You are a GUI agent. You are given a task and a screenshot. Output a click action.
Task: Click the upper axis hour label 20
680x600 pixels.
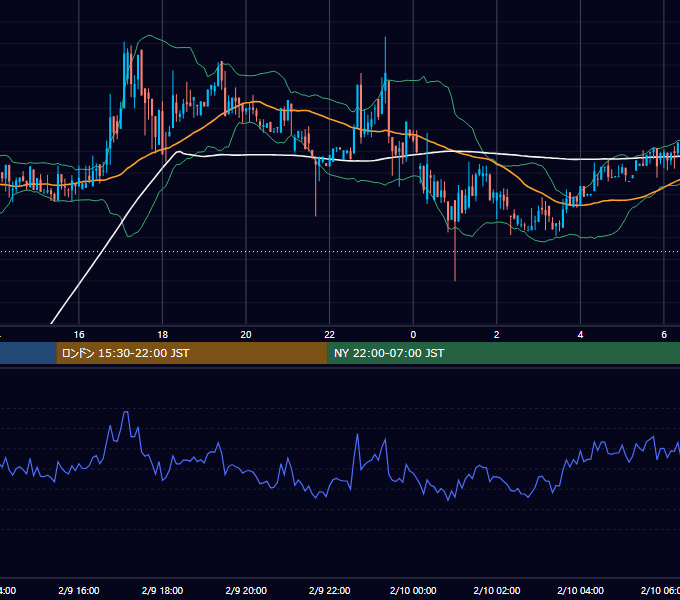pos(246,335)
